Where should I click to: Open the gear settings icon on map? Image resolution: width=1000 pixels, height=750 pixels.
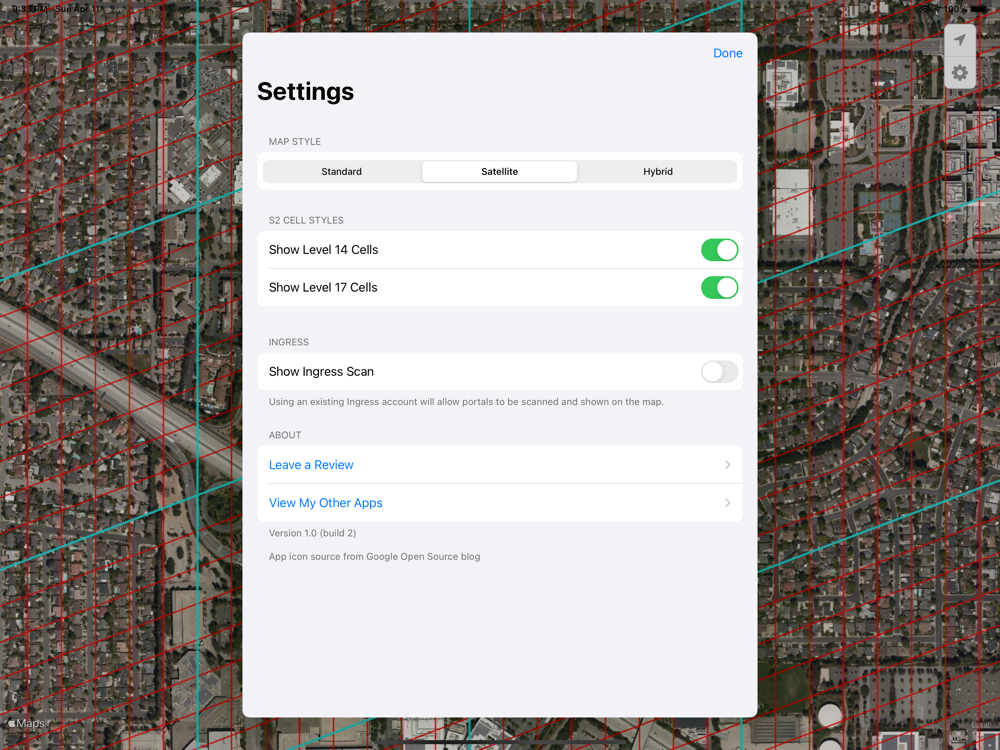[x=960, y=73]
